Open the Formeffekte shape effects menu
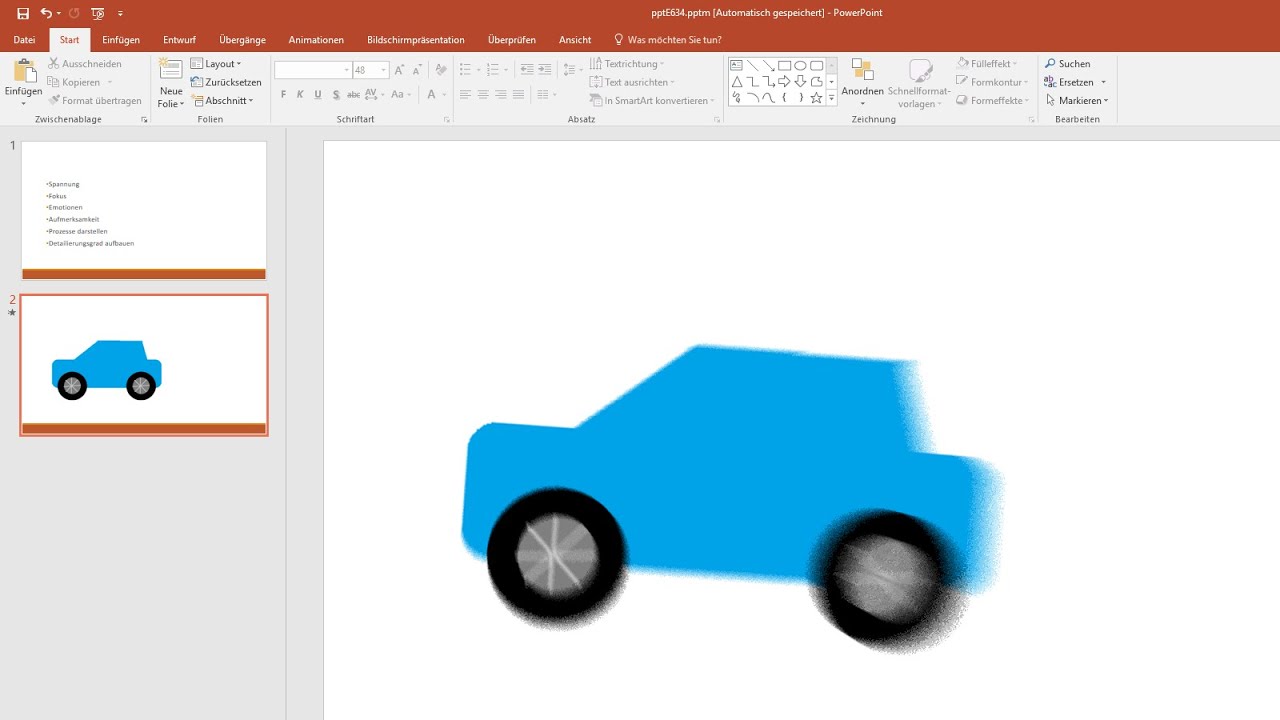Viewport: 1280px width, 720px height. pyautogui.click(x=992, y=100)
